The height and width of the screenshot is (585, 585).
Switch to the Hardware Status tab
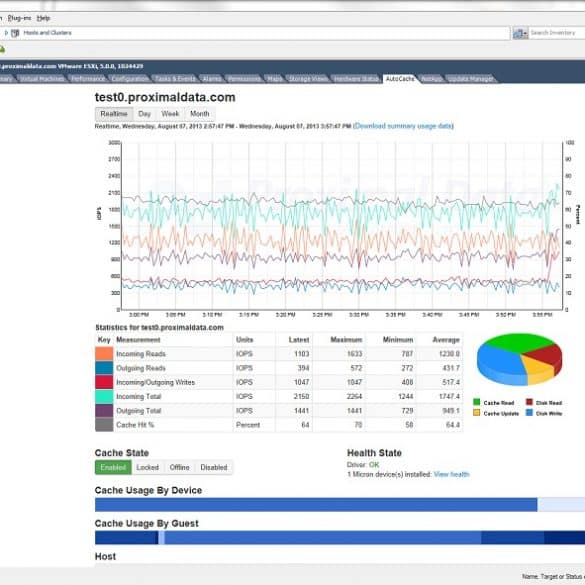356,79
